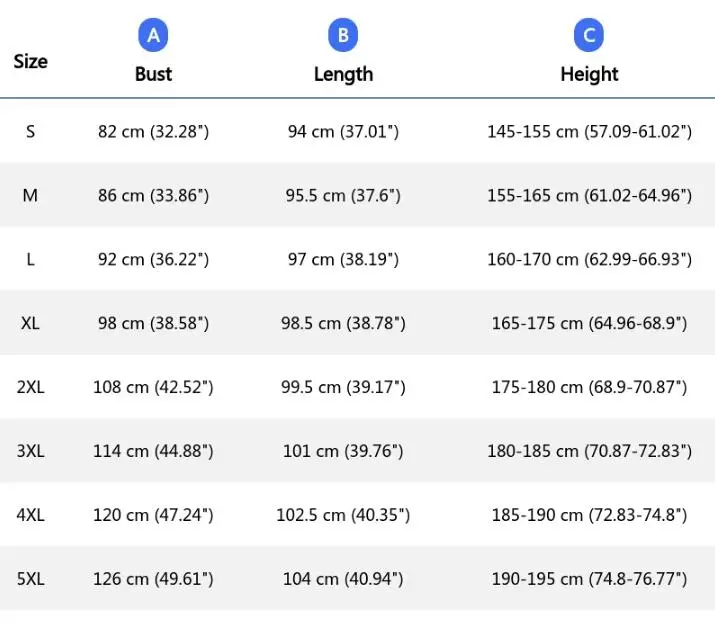Click the Height column header
This screenshot has width=715, height=623.
pyautogui.click(x=589, y=74)
